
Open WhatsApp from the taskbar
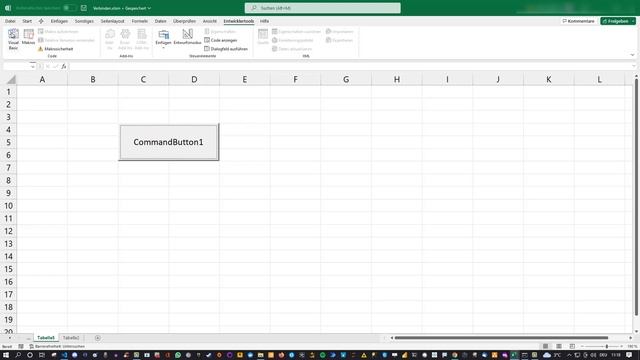[178, 356]
